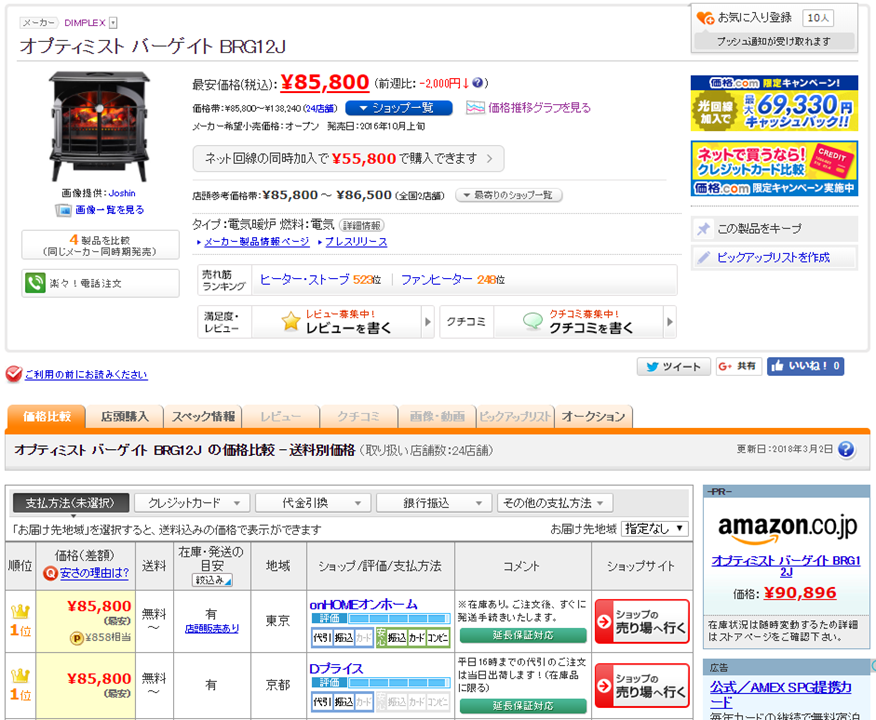
Task: Click the review star icon
Action: [291, 321]
